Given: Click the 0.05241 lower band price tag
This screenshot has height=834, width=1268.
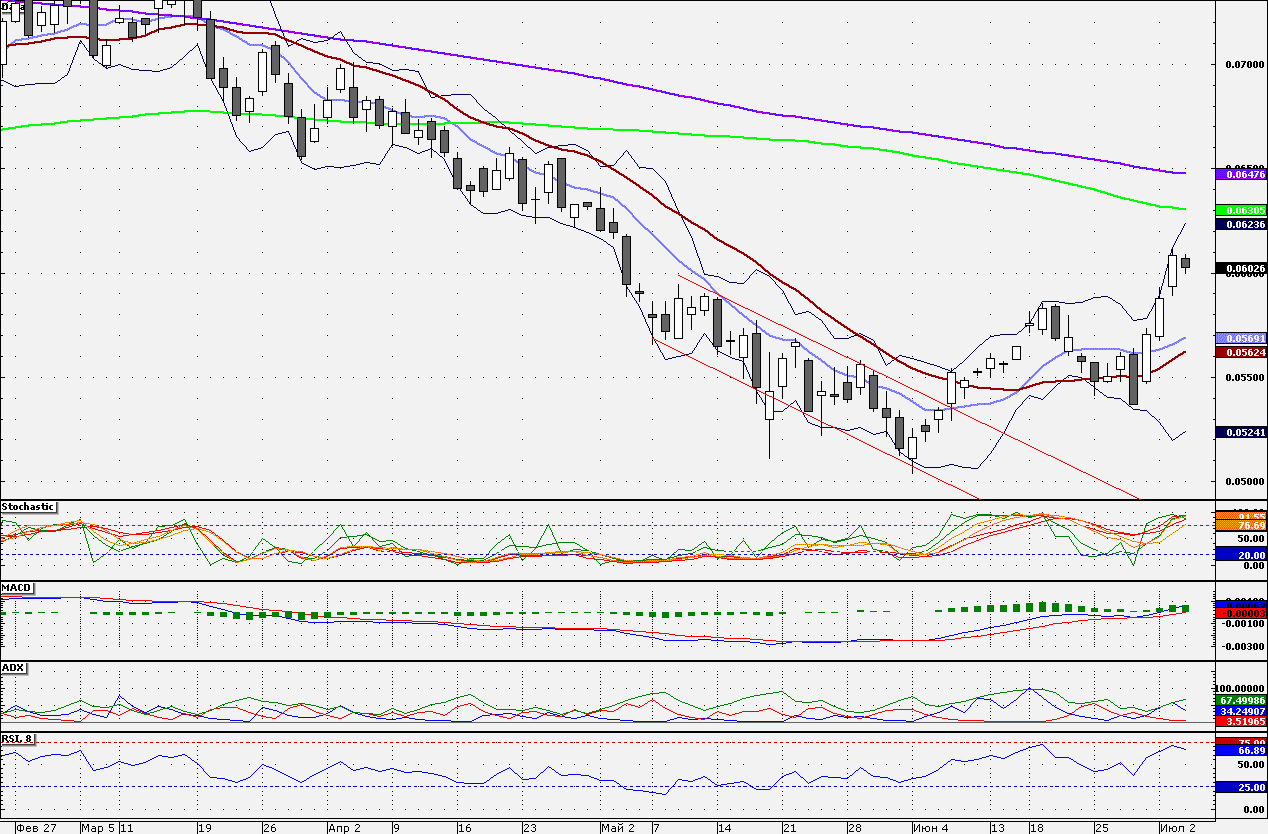Looking at the screenshot, I should pos(1241,432).
